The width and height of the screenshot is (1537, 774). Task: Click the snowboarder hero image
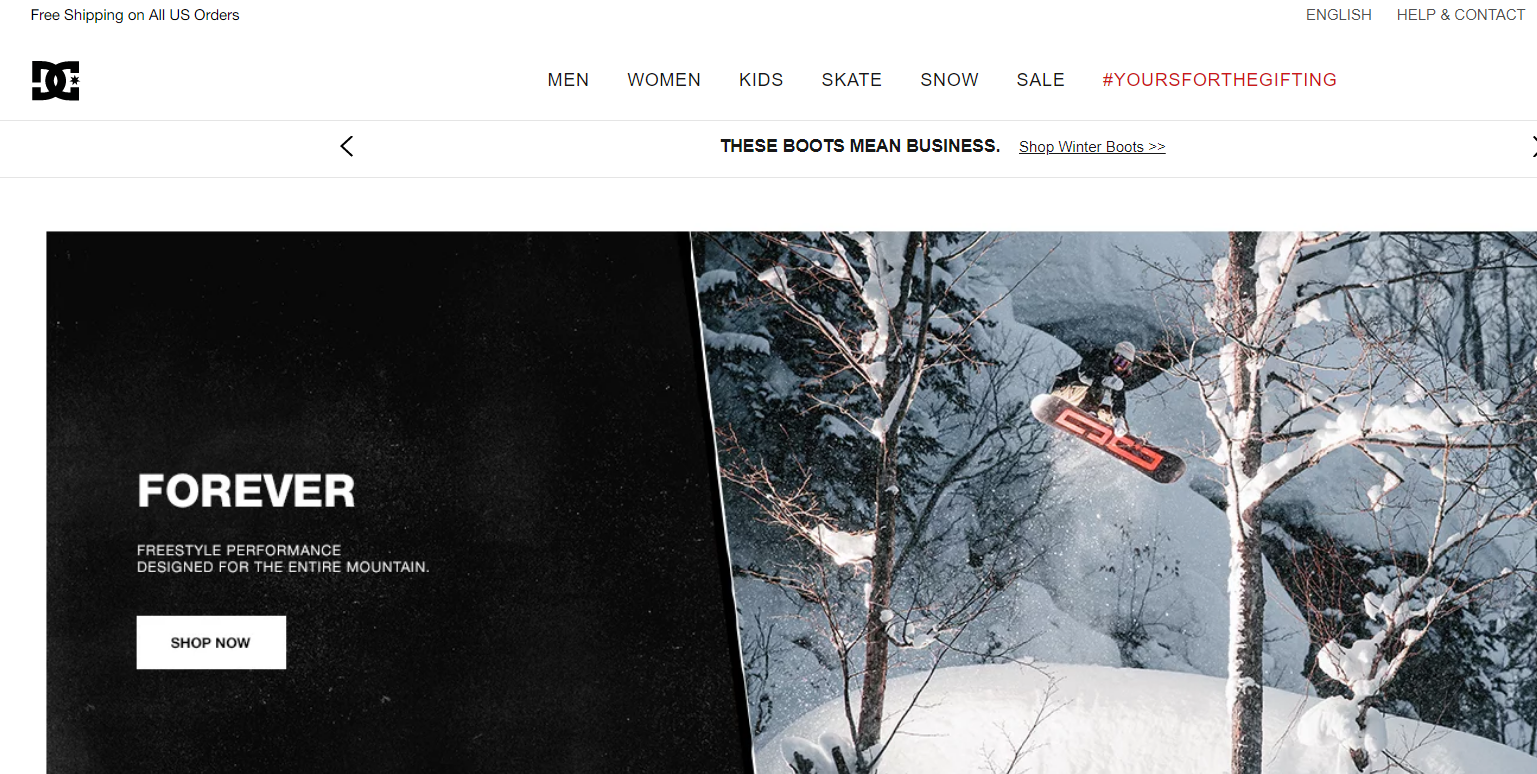(1115, 503)
